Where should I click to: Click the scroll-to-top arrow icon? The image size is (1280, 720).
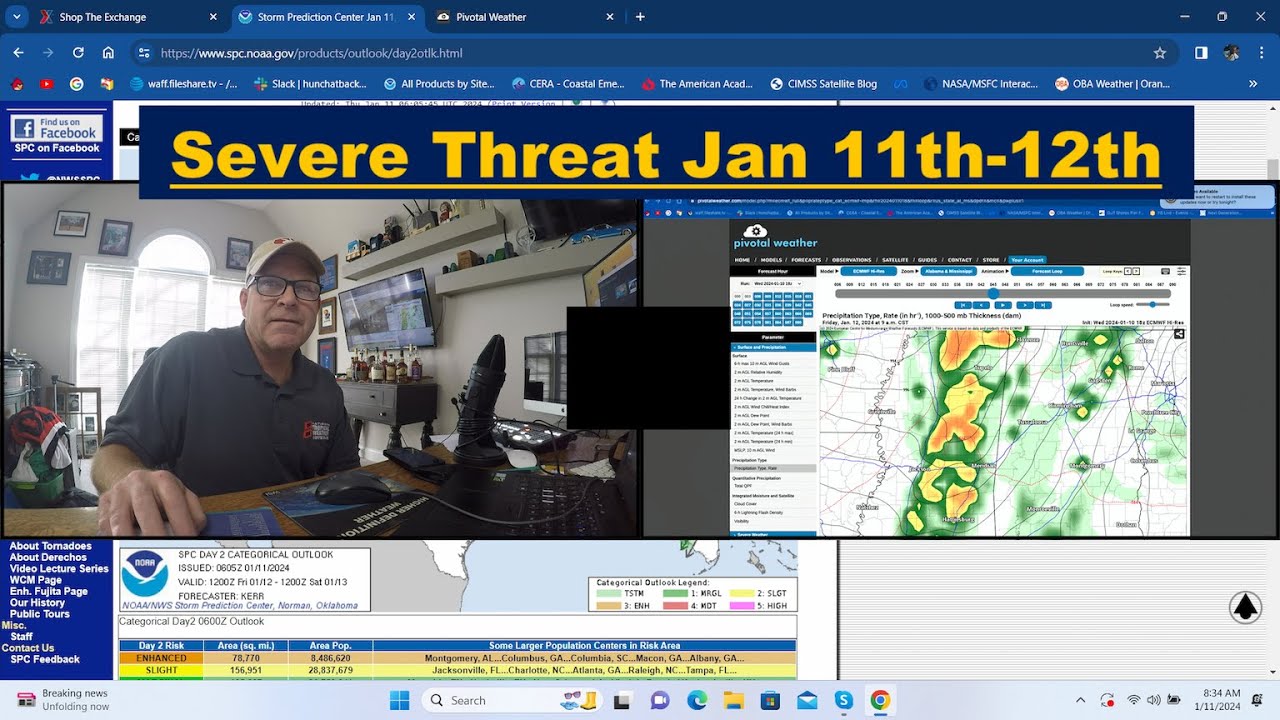click(1245, 607)
